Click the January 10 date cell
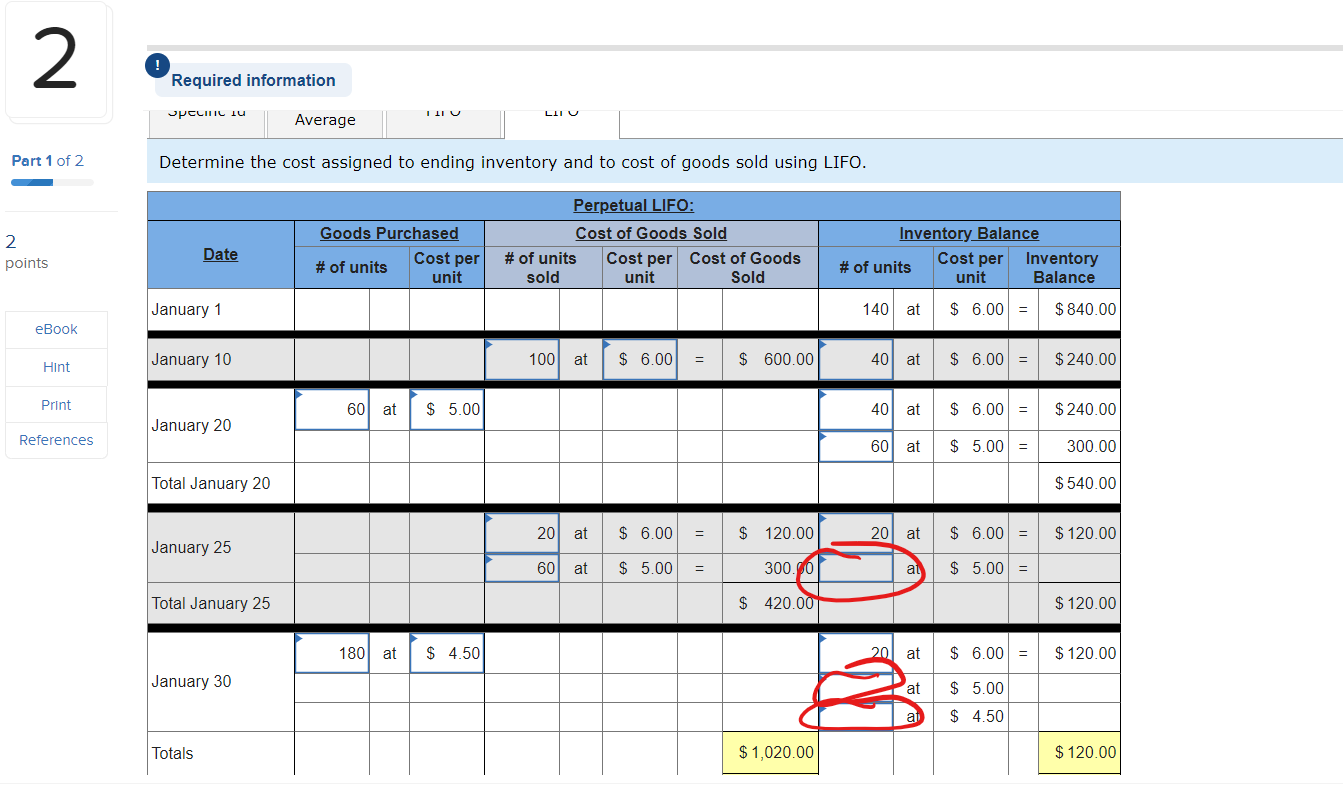Viewport: 1343px width, 787px height. click(x=220, y=359)
